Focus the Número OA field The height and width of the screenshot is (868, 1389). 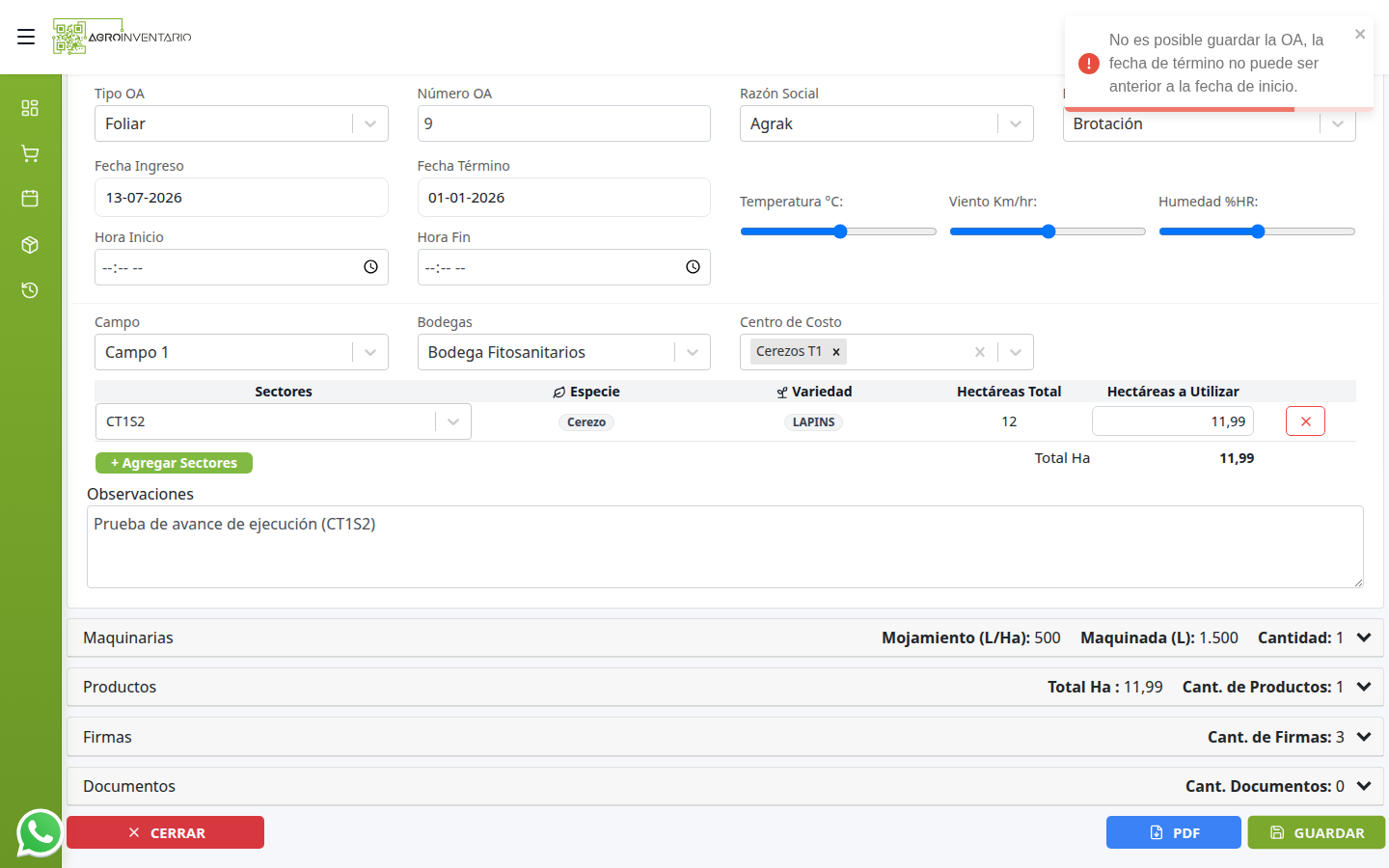click(x=563, y=123)
